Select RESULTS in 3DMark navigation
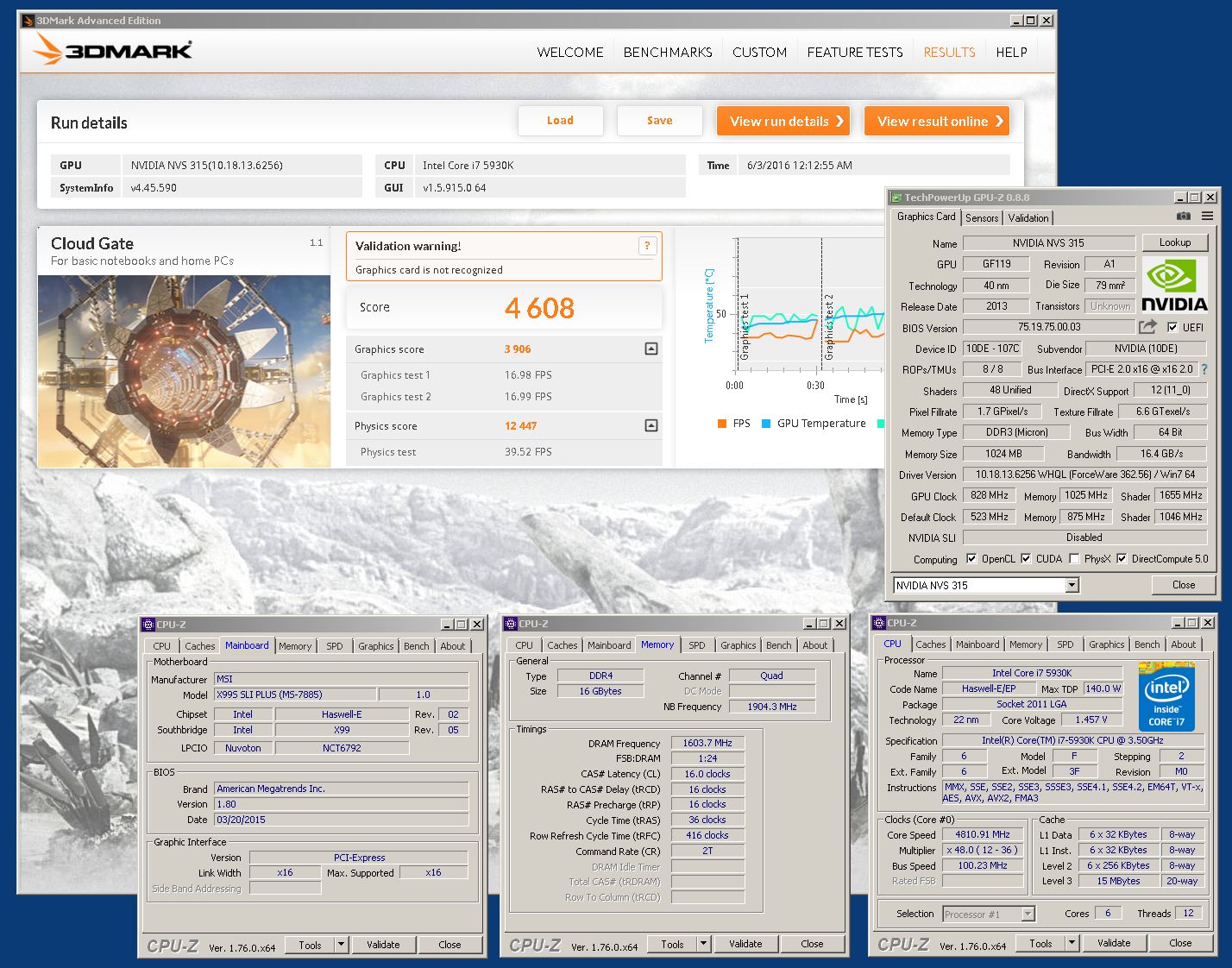 click(x=949, y=53)
